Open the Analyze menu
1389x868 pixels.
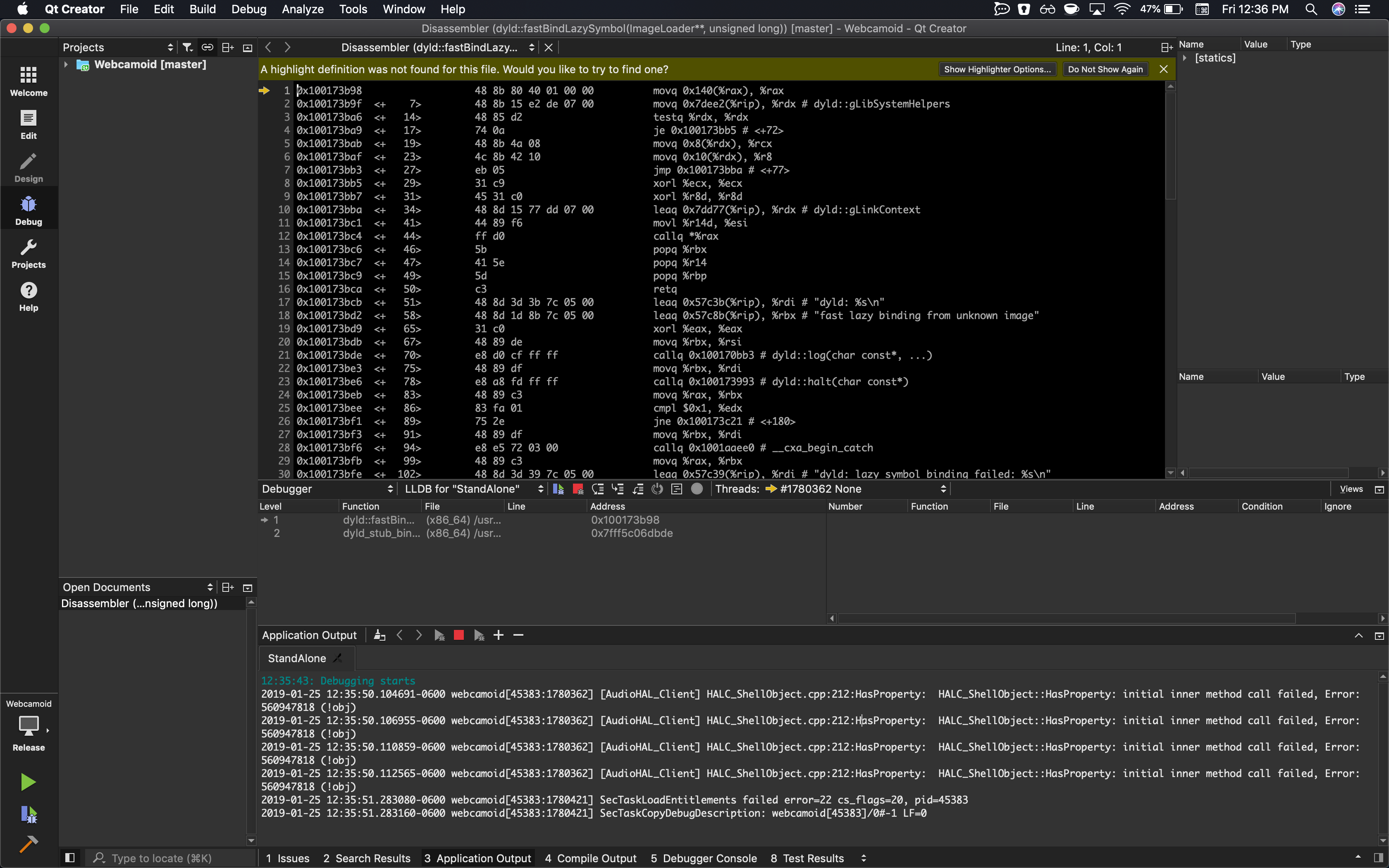tap(303, 9)
